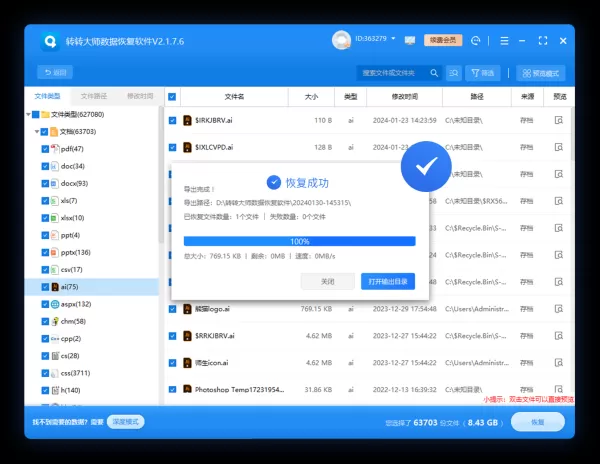
Task: Preview the $IXLCVPD.ai file
Action: click(559, 147)
